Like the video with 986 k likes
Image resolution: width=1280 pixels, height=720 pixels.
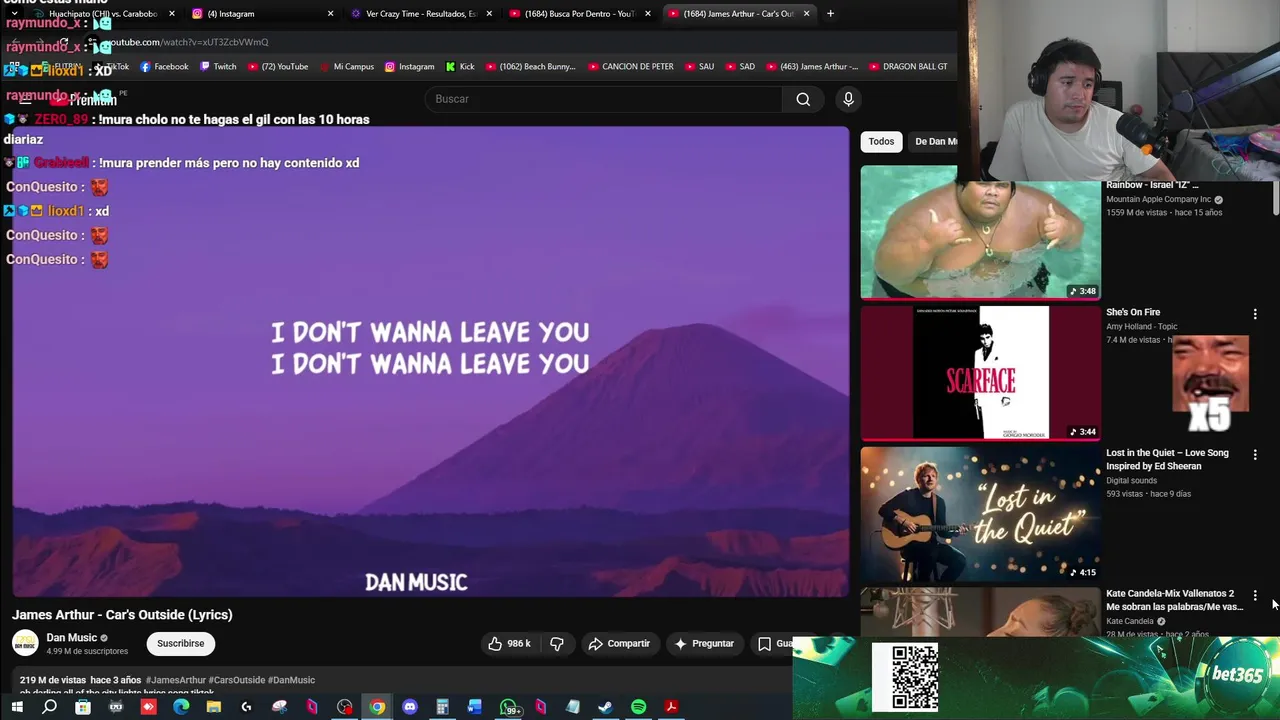(509, 644)
